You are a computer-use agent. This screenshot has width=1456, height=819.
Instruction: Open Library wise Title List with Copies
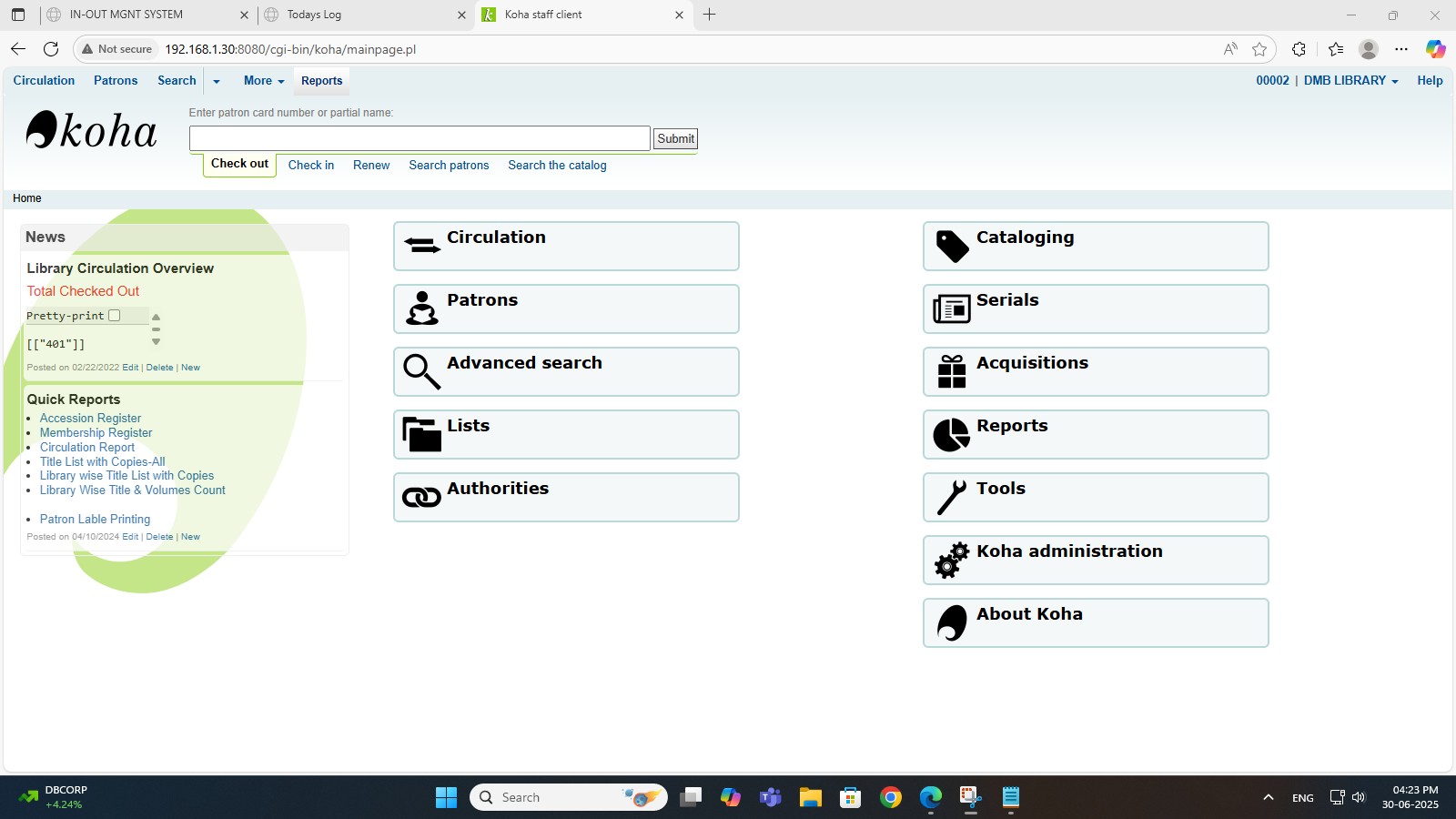126,476
